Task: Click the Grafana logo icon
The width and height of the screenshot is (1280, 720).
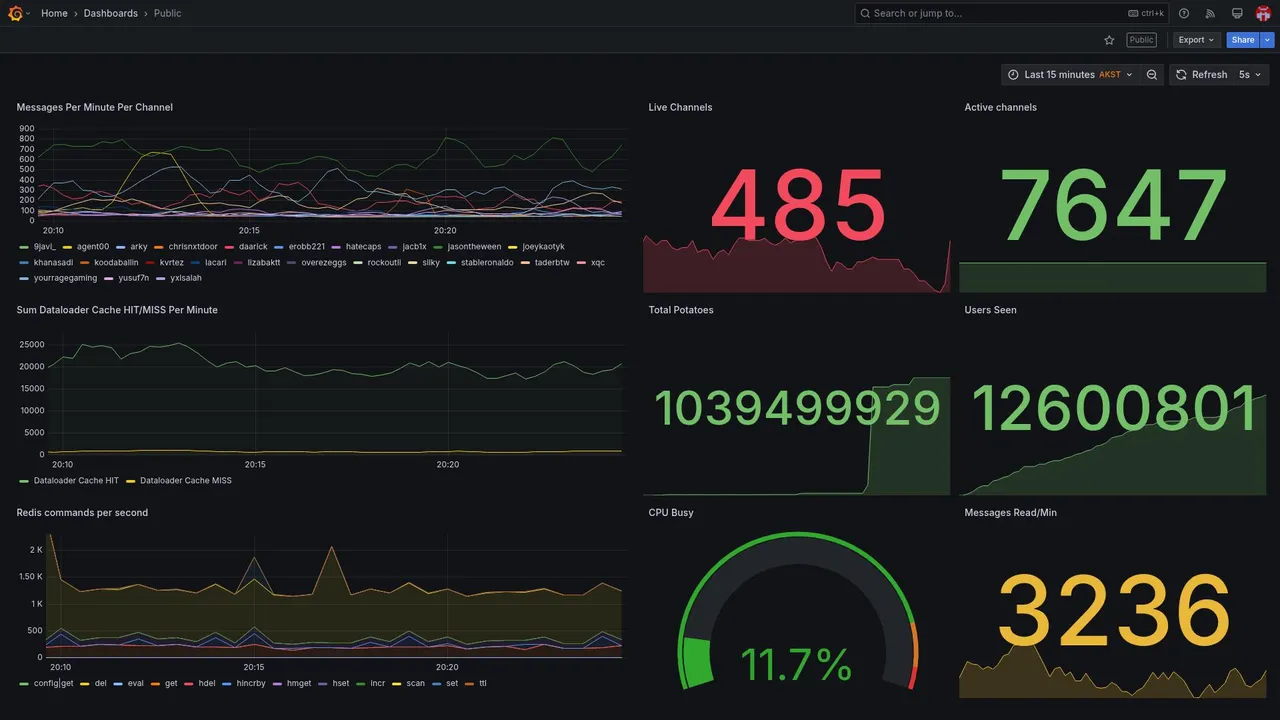Action: tap(16, 13)
